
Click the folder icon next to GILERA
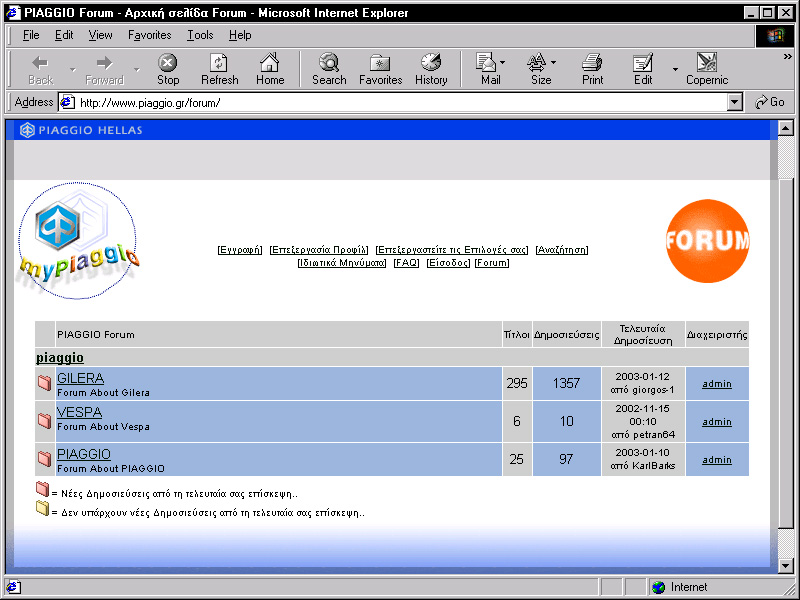point(44,383)
